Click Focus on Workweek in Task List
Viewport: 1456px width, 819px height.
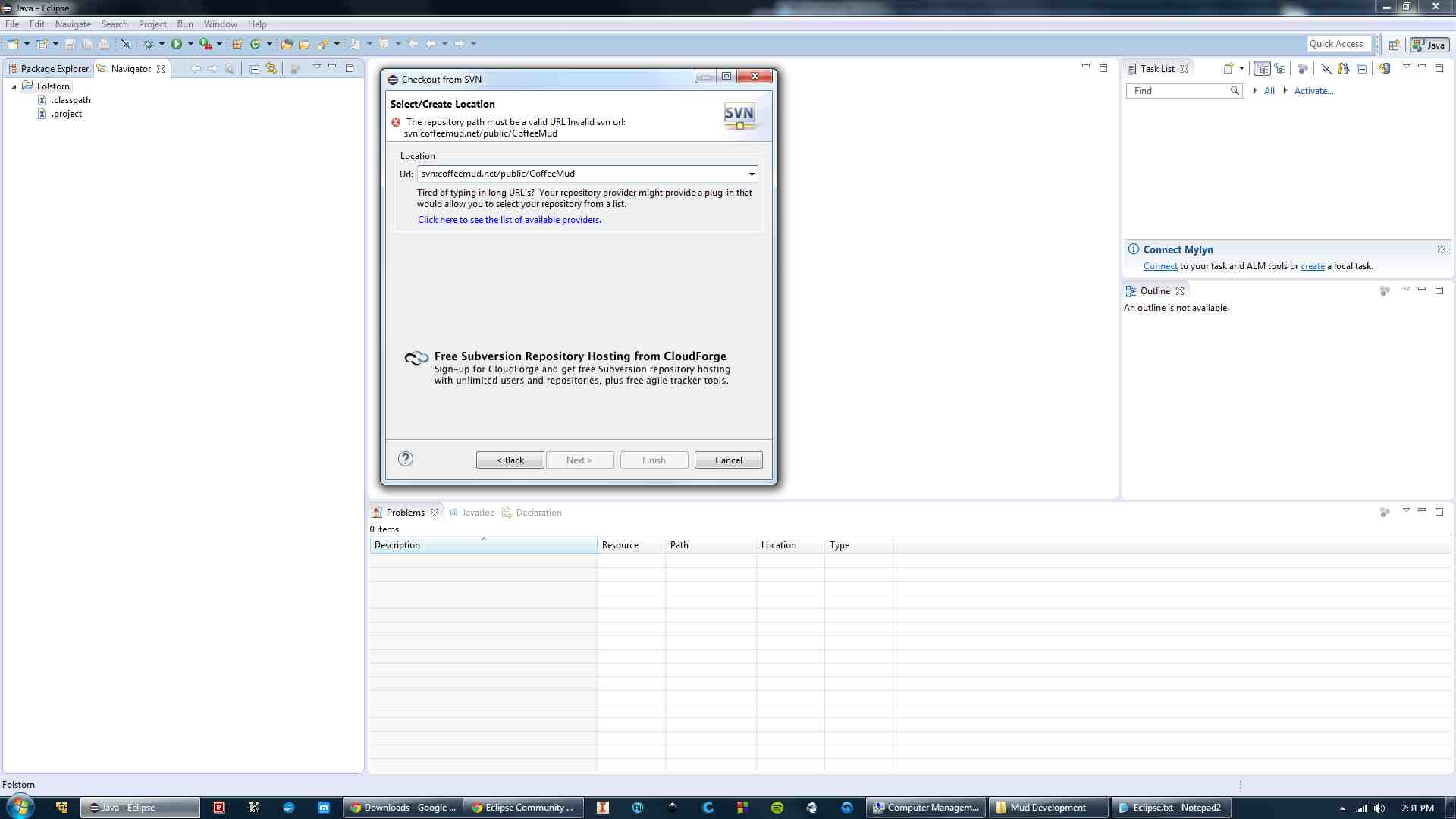[1303, 68]
